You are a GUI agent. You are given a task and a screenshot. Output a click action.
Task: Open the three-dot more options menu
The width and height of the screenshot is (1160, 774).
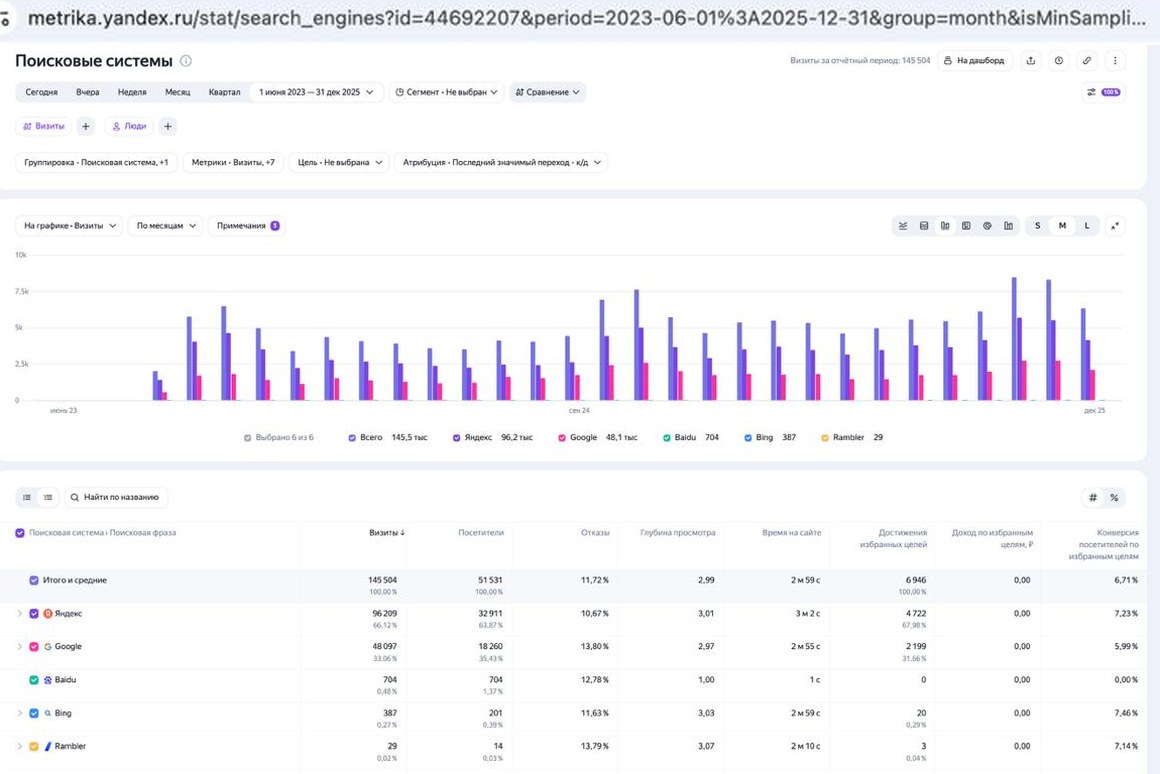[x=1115, y=61]
